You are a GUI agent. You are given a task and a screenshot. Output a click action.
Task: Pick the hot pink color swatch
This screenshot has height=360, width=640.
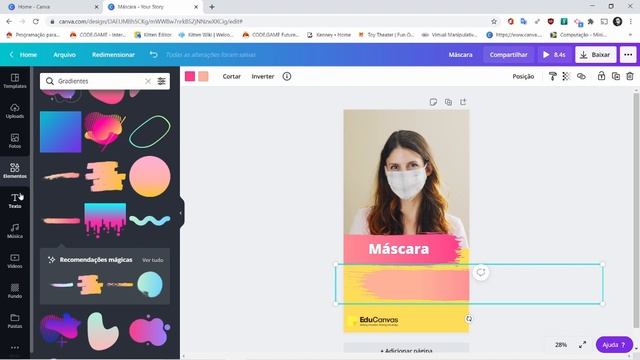coord(190,76)
